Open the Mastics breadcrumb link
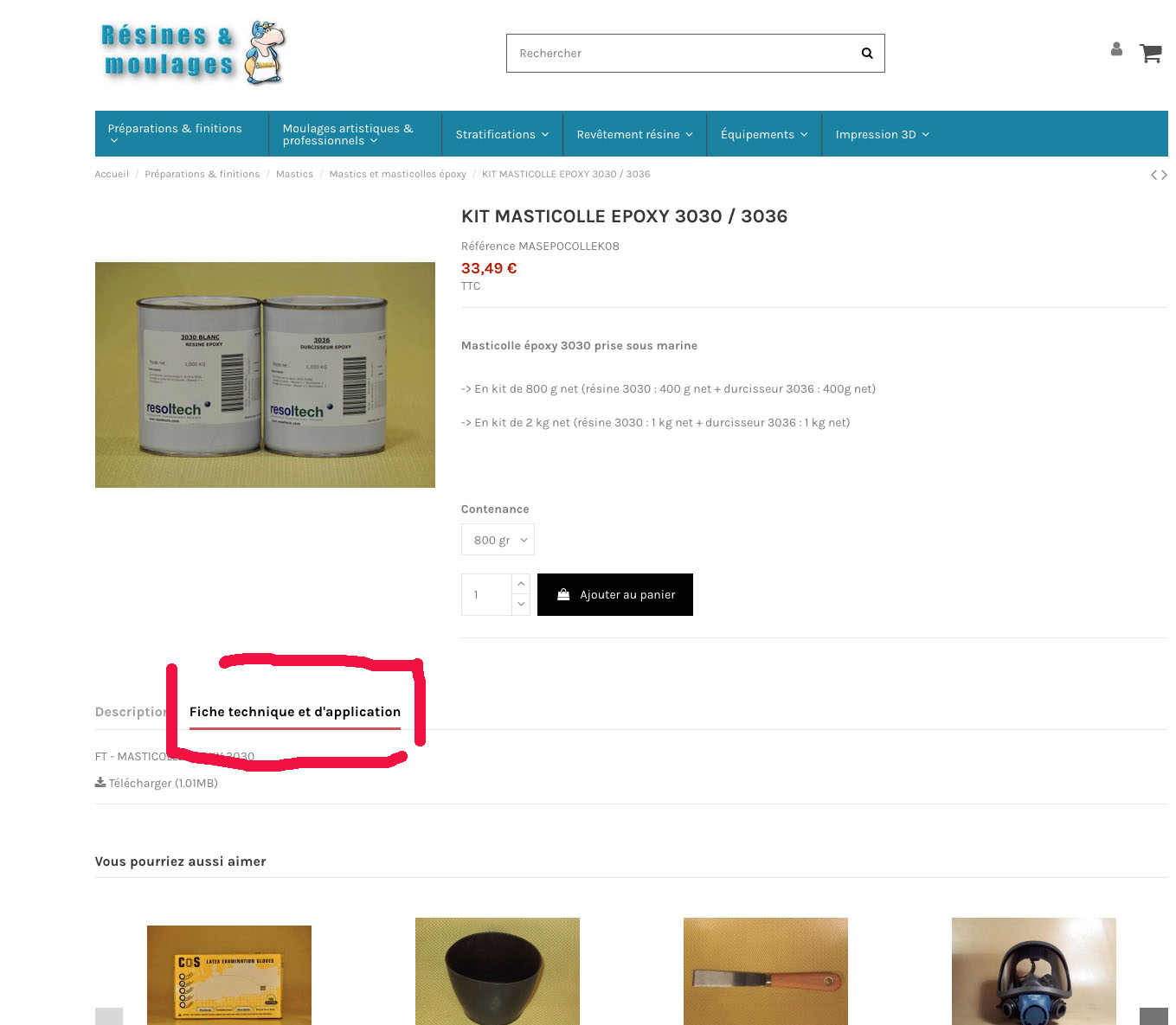The width and height of the screenshot is (1176, 1025). point(294,174)
